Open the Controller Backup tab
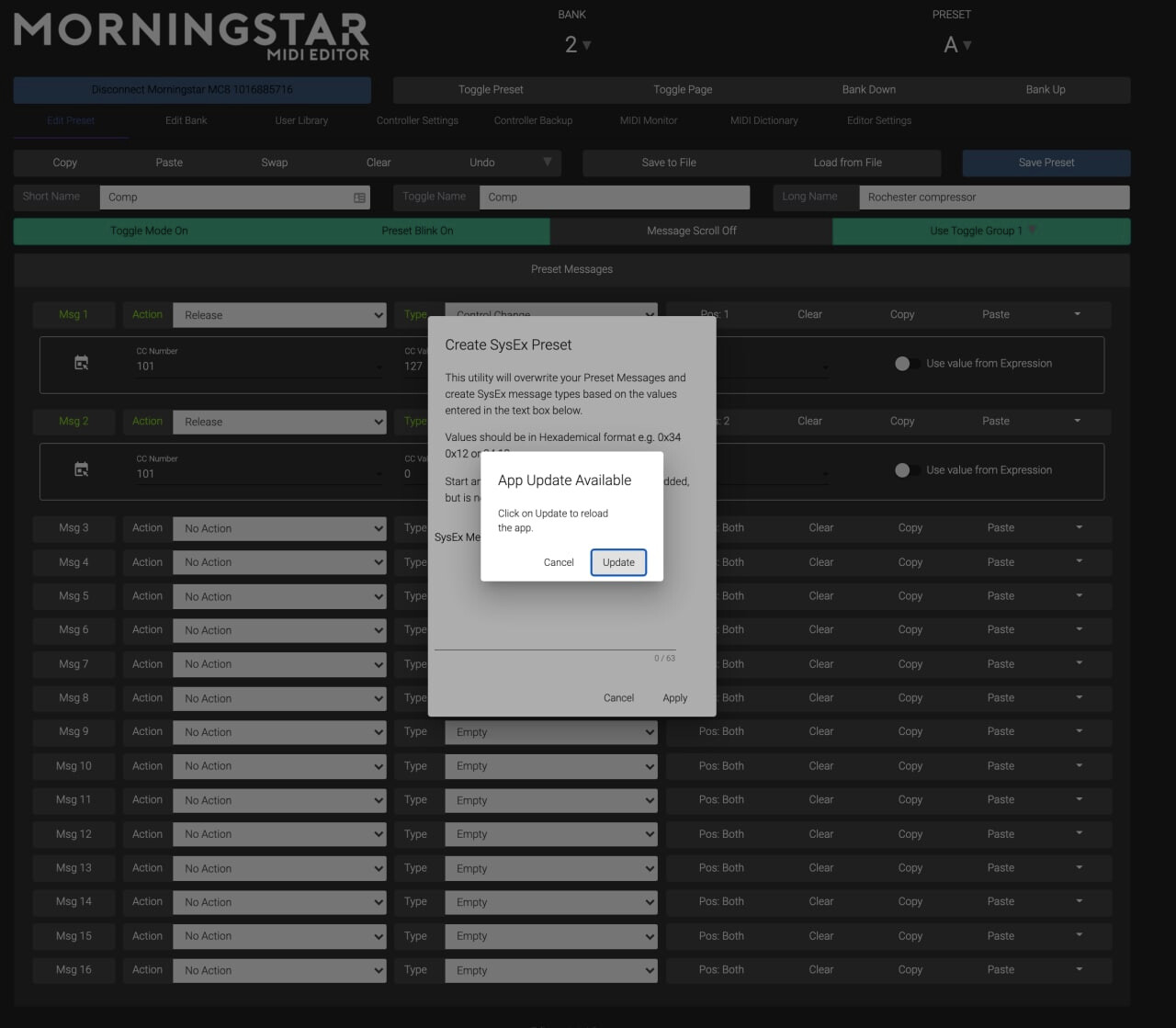The height and width of the screenshot is (1028, 1176). (533, 120)
